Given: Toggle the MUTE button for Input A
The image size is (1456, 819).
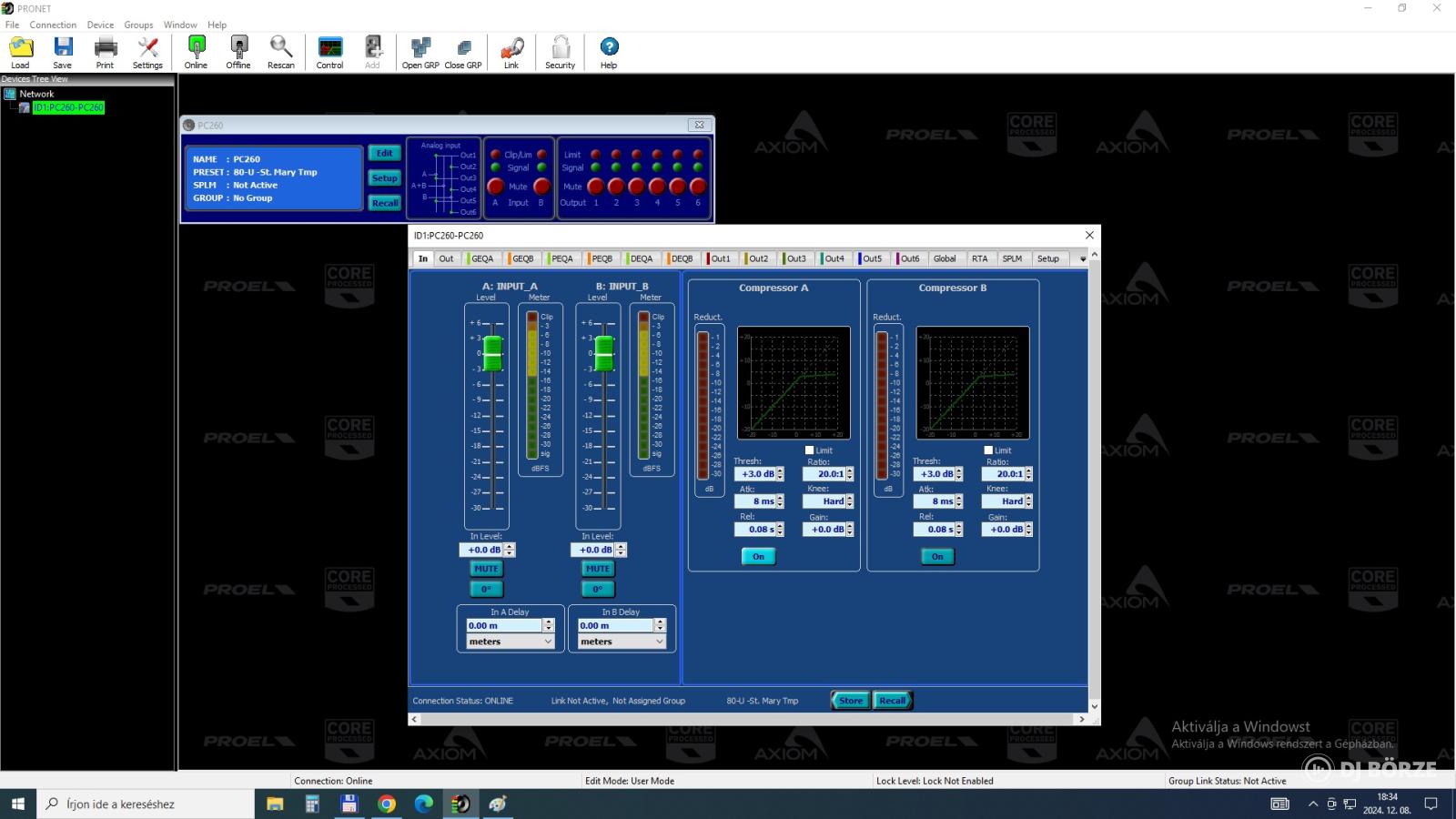Looking at the screenshot, I should [486, 569].
